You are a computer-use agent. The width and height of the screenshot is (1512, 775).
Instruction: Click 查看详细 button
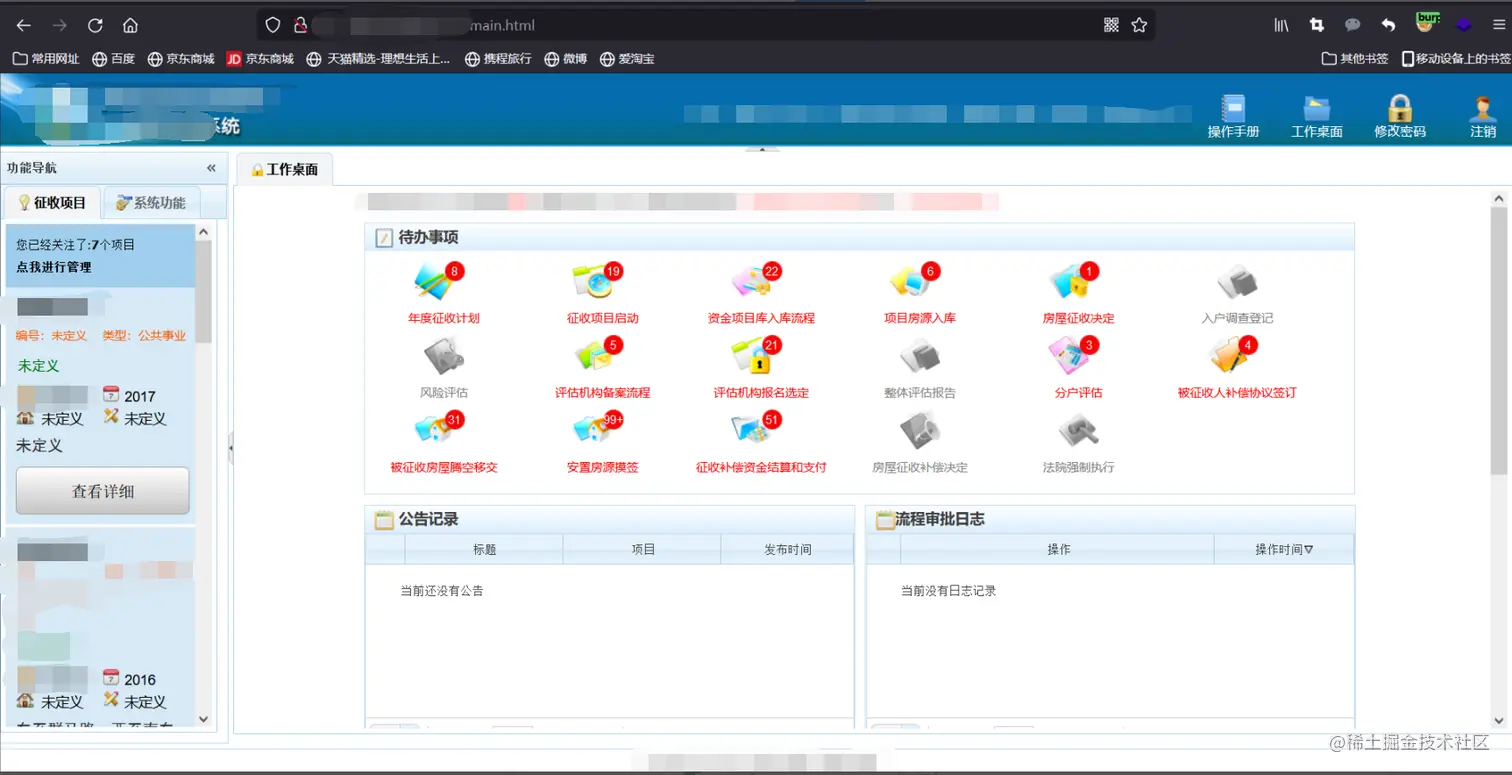click(103, 491)
